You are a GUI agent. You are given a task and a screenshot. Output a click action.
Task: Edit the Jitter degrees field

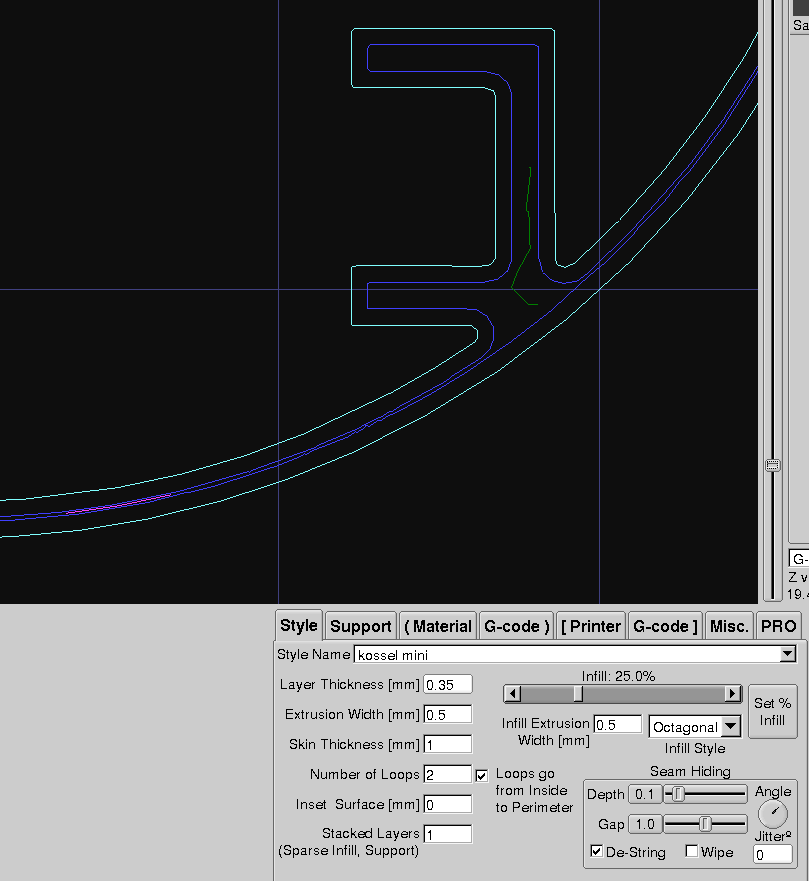click(772, 855)
